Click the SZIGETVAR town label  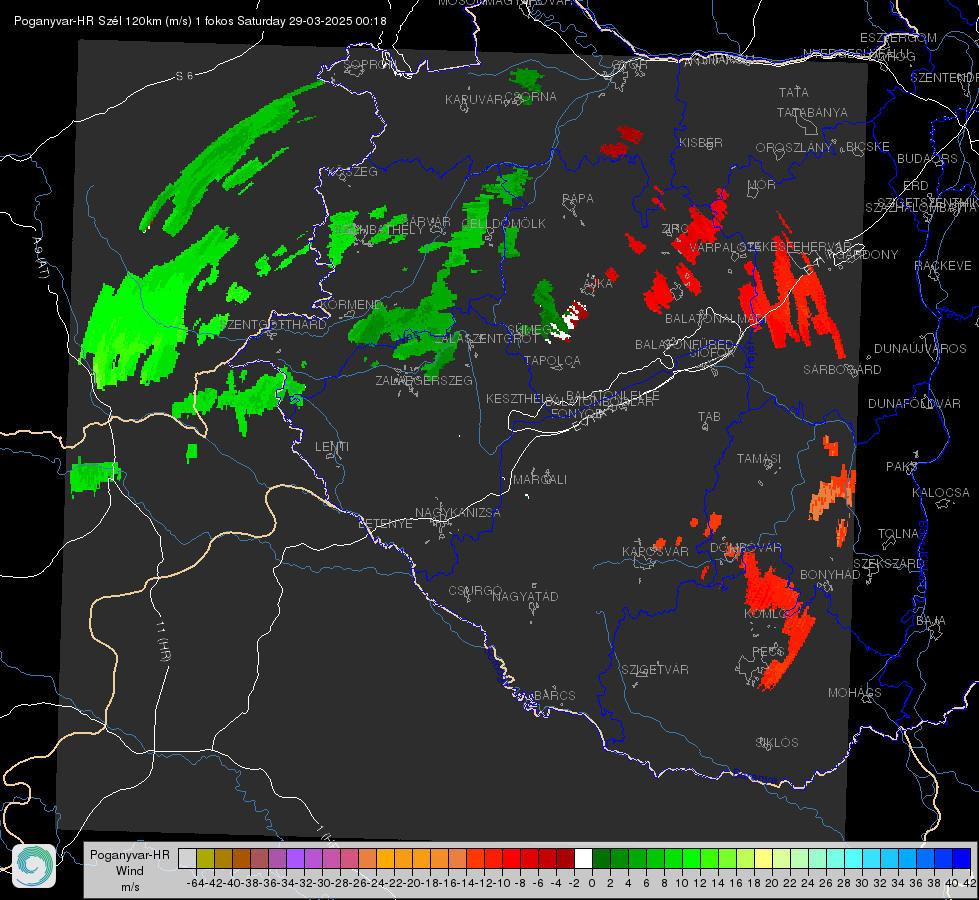pos(655,670)
